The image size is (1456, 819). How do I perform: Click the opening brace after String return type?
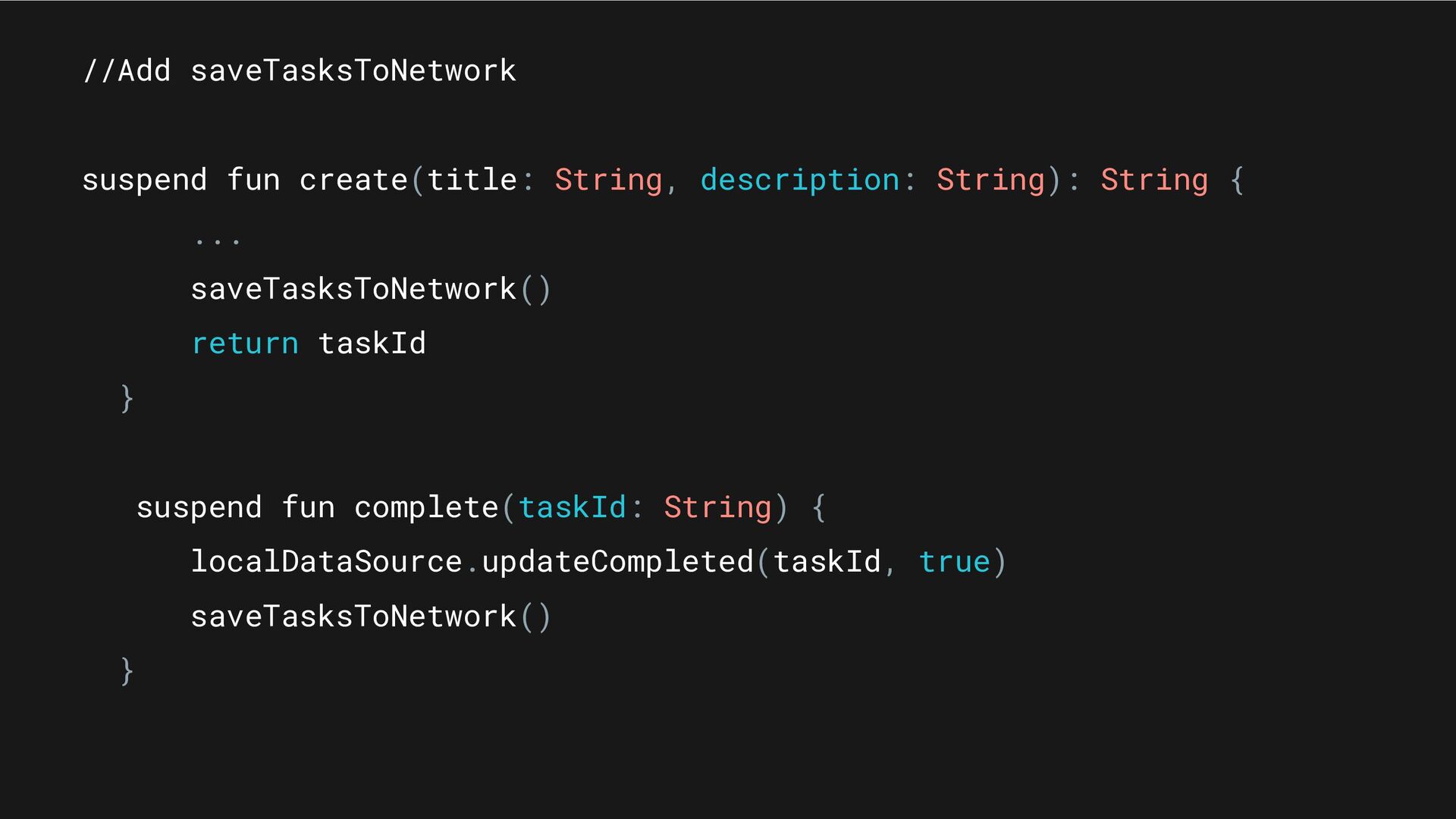pos(1237,180)
